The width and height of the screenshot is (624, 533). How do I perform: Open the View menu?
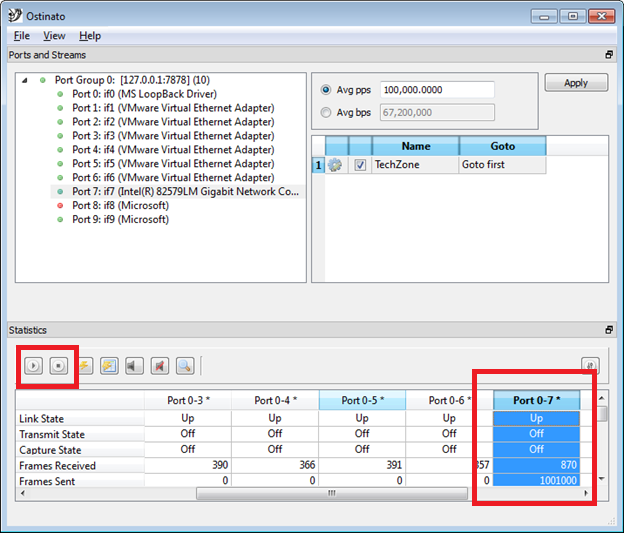tap(54, 36)
